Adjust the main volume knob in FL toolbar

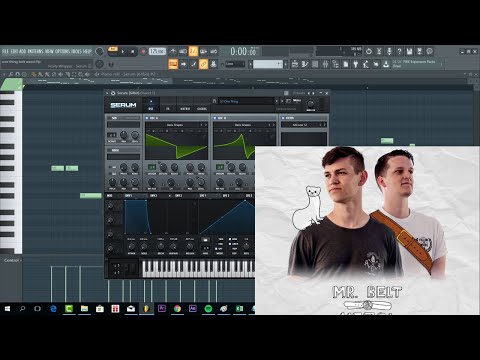click(99, 51)
